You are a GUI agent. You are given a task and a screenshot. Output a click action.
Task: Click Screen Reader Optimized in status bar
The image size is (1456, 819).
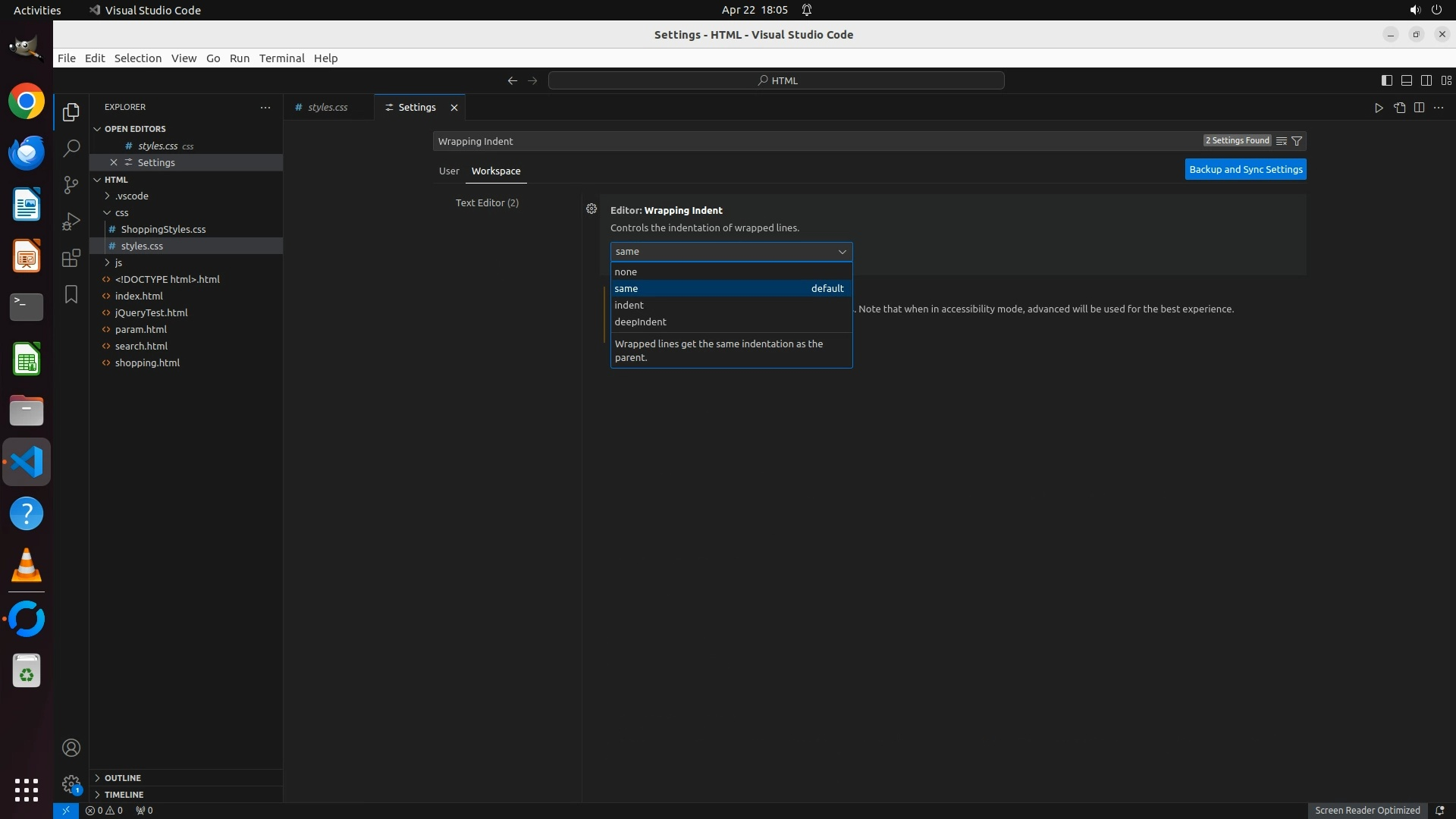pyautogui.click(x=1367, y=811)
